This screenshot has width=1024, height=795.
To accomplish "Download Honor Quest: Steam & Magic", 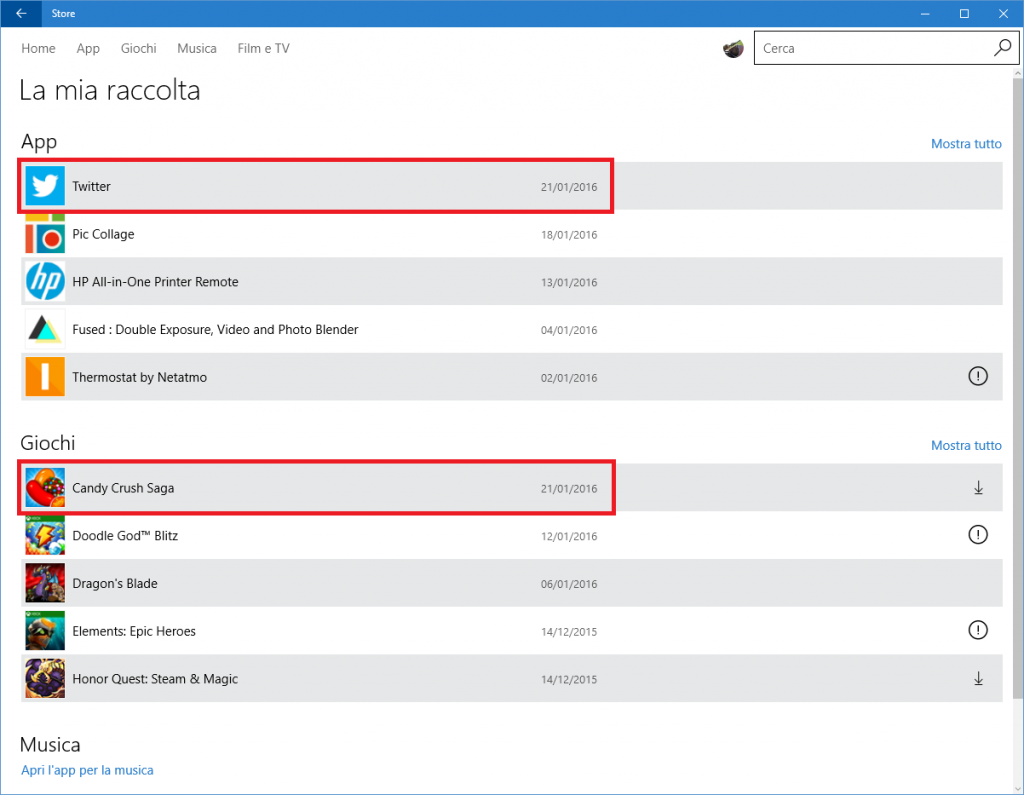I will pyautogui.click(x=978, y=679).
